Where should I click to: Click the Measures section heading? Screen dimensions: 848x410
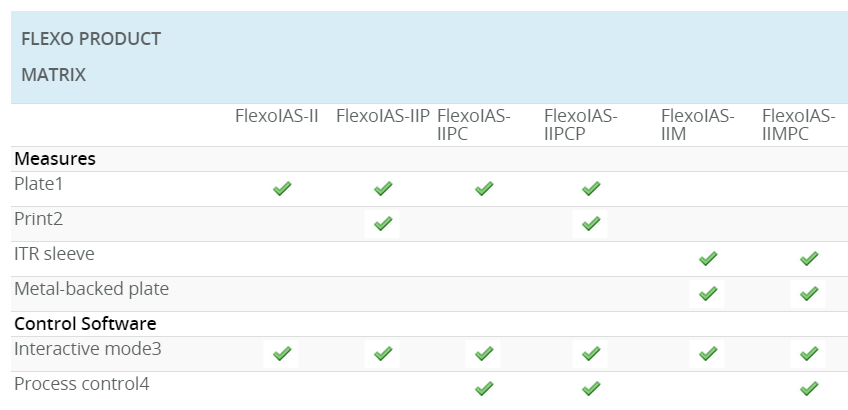click(x=55, y=159)
